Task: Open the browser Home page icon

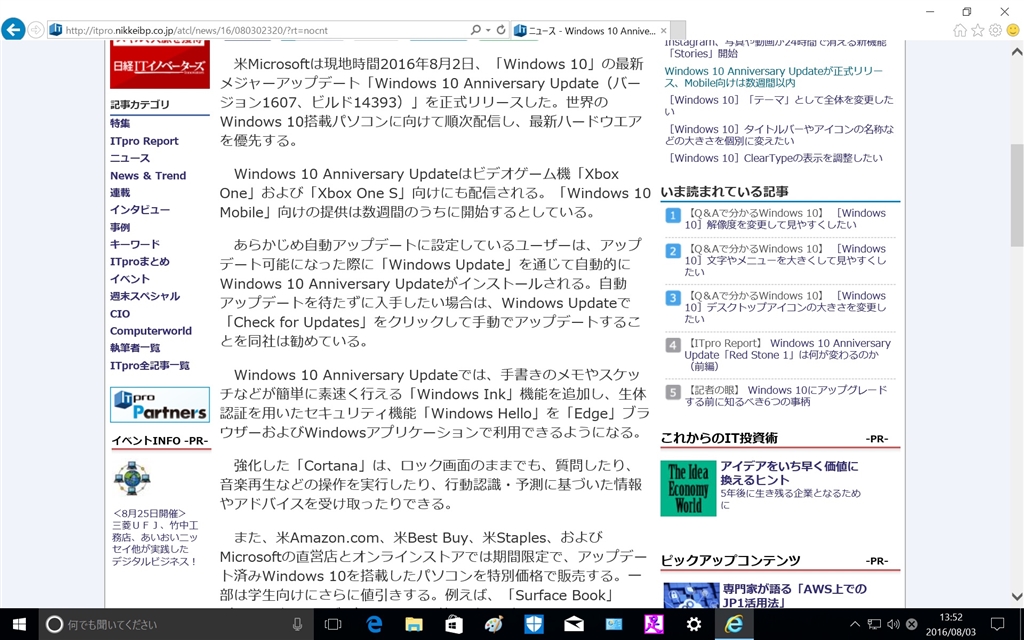Action: tap(959, 30)
